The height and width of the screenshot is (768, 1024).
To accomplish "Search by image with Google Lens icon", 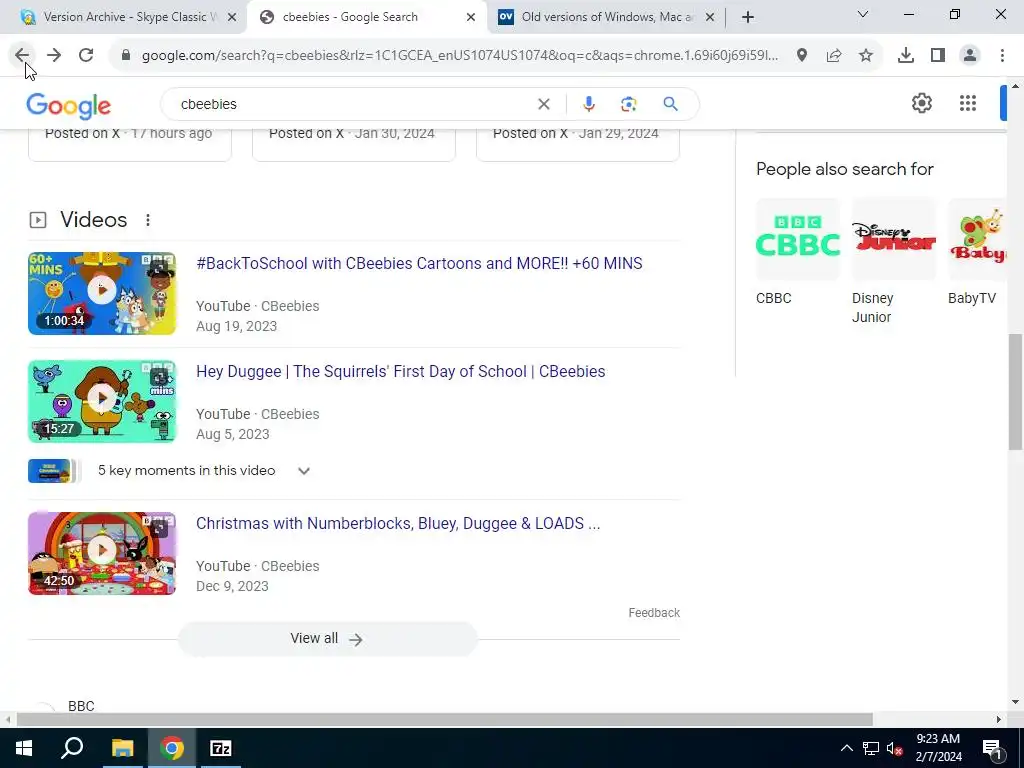I will point(628,104).
